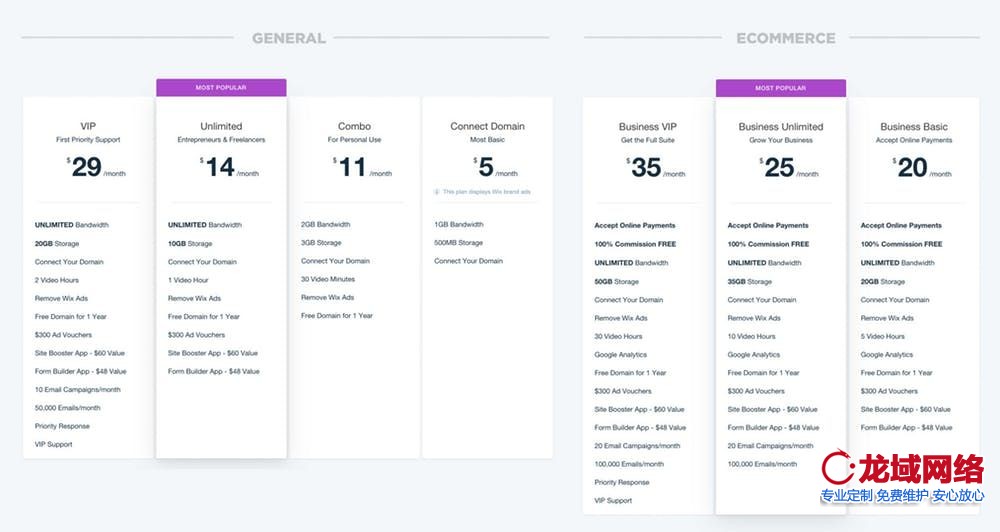The width and height of the screenshot is (1000, 532).
Task: Select the ECOMMERCE plans section heading
Action: click(x=785, y=38)
